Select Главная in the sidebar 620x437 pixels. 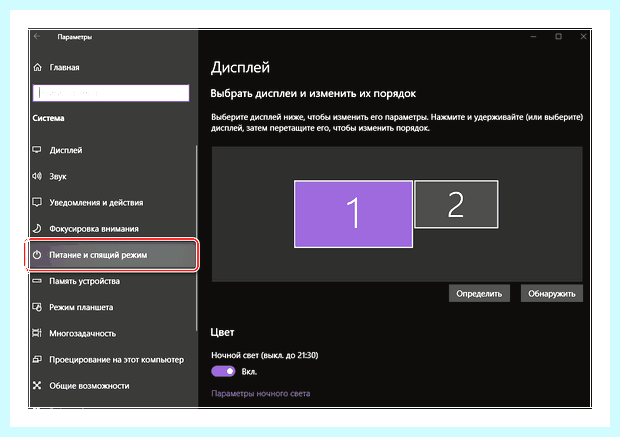(64, 68)
